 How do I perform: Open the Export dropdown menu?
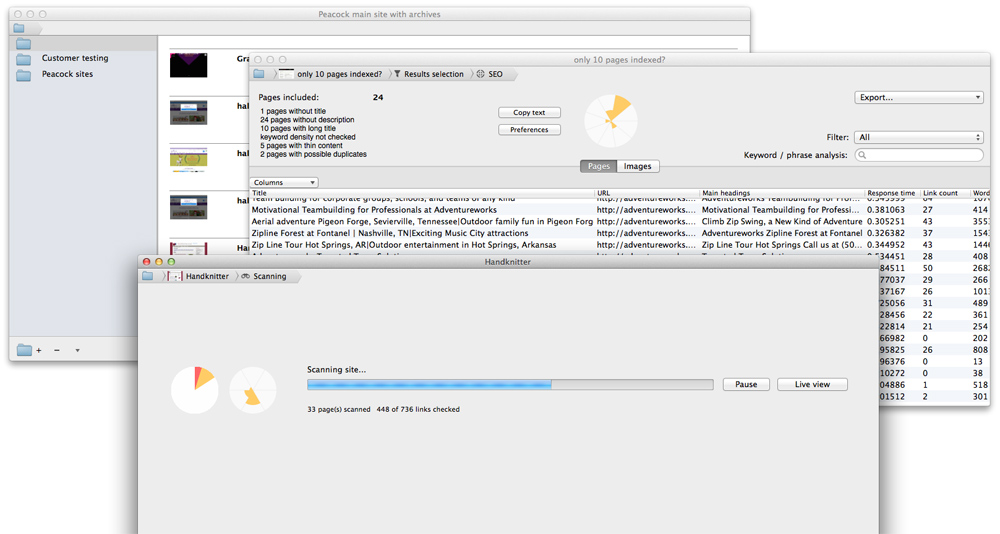919,98
